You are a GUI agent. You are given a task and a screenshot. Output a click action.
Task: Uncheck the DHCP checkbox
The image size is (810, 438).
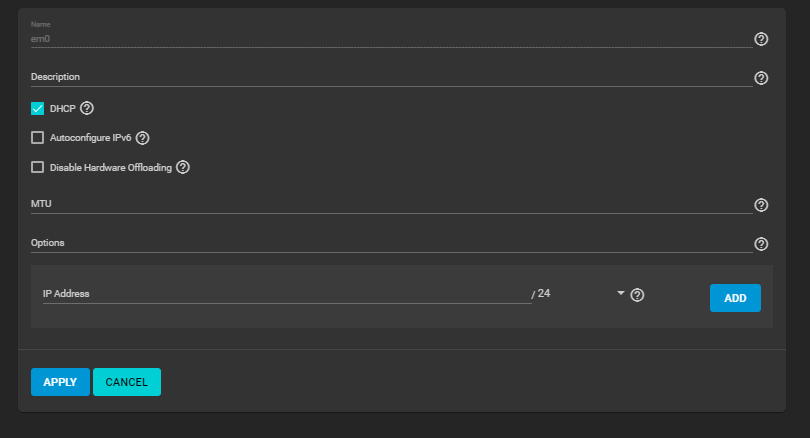38,108
